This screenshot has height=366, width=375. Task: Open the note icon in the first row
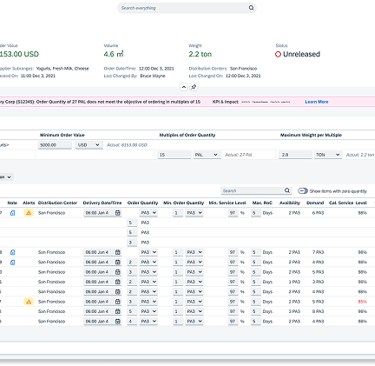tap(12, 213)
